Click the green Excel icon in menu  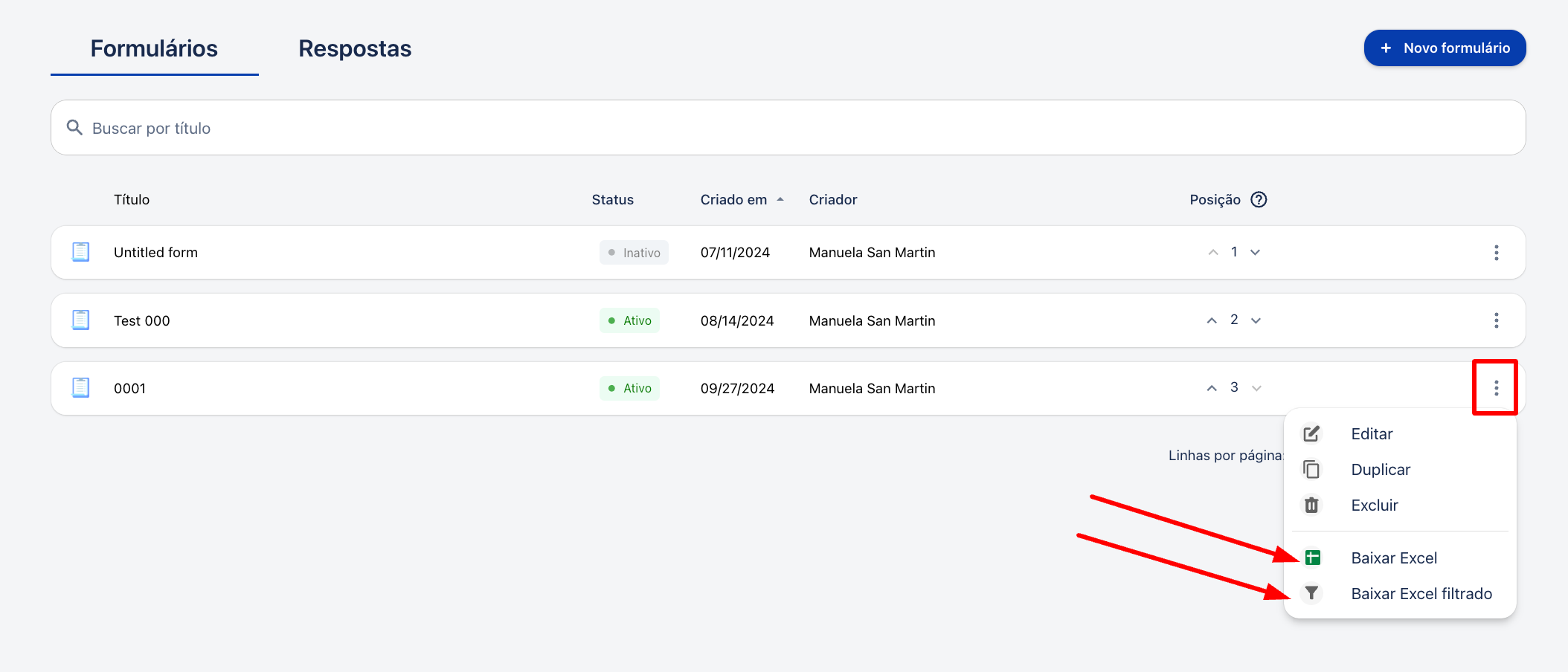[1312, 558]
